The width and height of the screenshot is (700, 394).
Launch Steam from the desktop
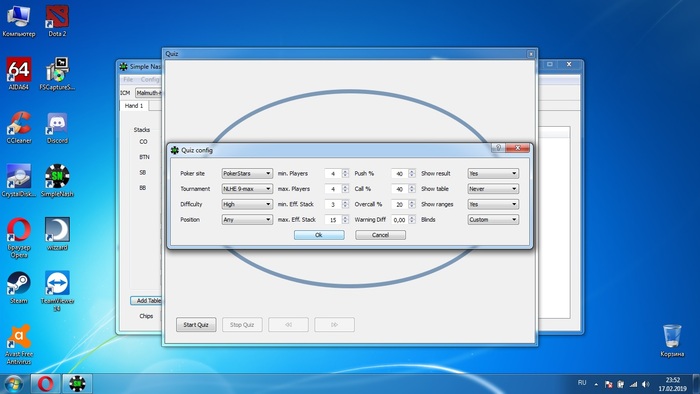18,288
